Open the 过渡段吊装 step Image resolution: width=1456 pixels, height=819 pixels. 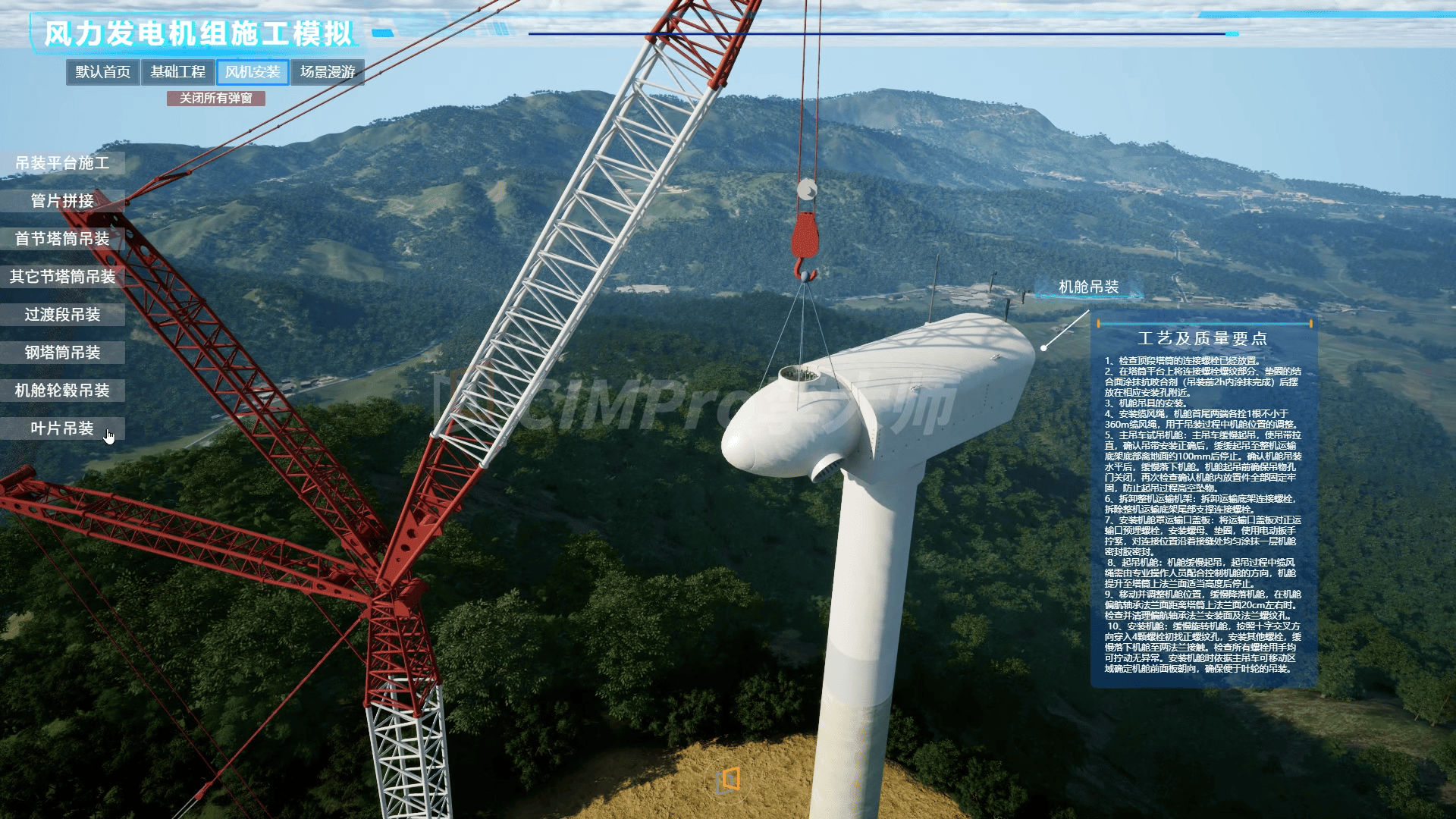[62, 315]
